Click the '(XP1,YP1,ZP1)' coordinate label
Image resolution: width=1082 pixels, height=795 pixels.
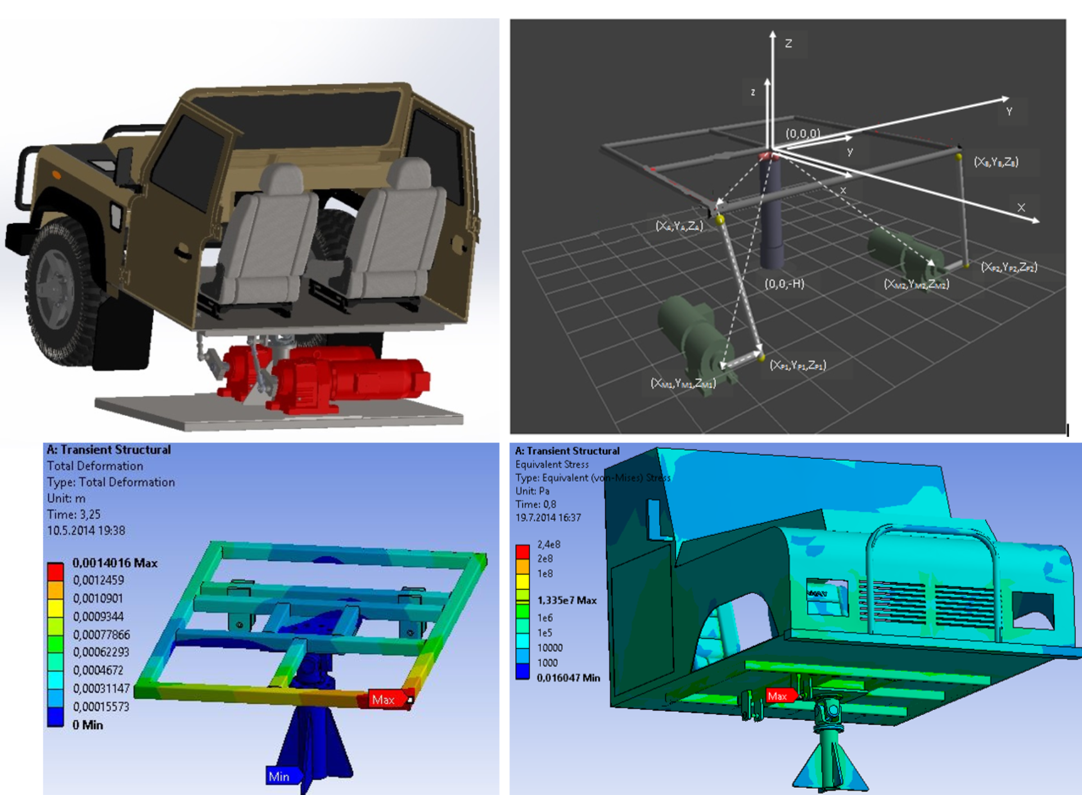(798, 364)
